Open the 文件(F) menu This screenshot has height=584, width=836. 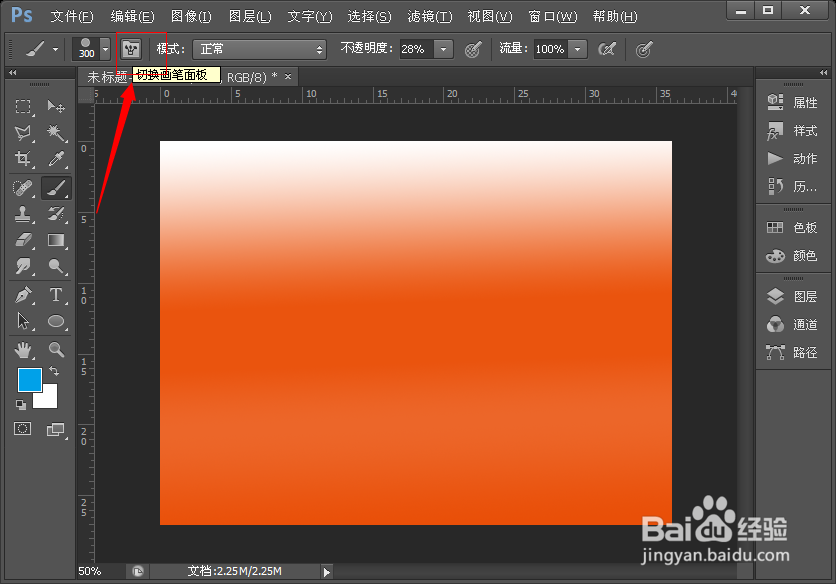72,17
